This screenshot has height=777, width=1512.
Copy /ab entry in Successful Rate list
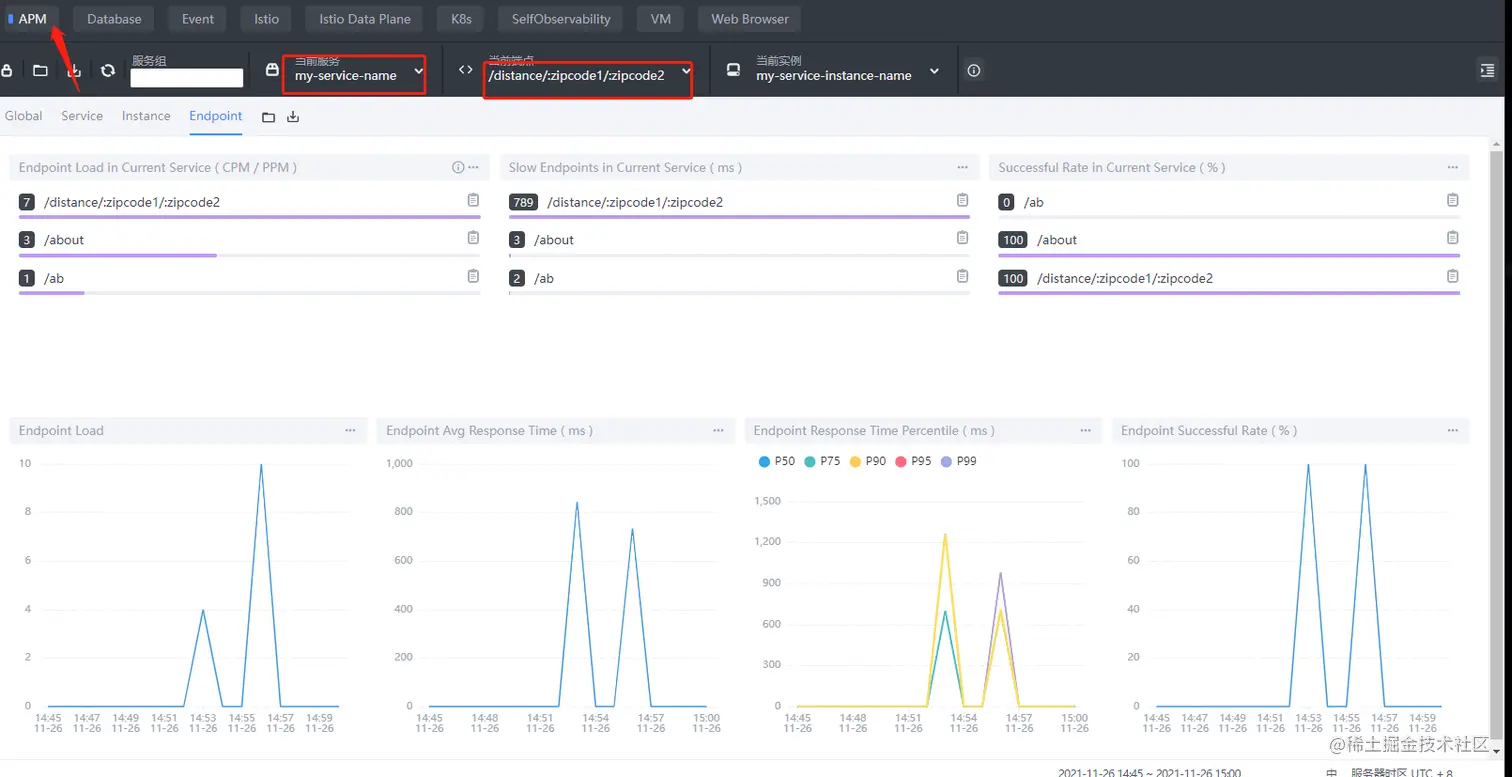point(1452,201)
